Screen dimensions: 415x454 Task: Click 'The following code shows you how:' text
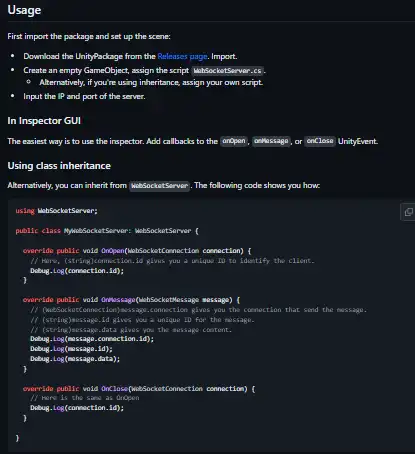(x=257, y=185)
